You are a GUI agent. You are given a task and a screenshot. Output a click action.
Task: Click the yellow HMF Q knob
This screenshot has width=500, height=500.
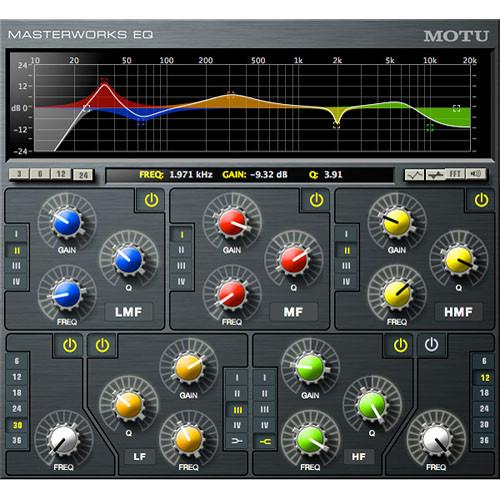click(459, 260)
